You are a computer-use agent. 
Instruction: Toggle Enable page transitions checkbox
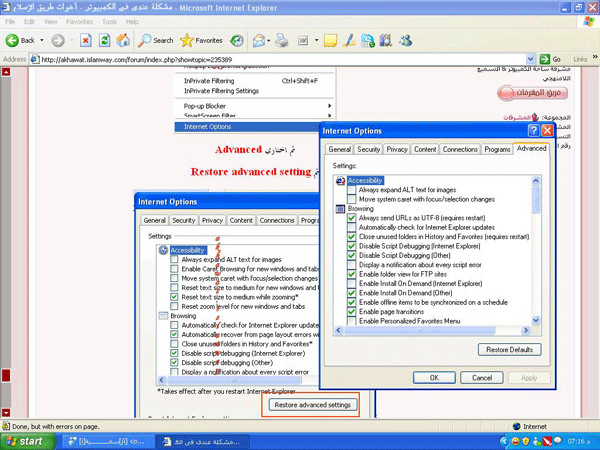pos(352,311)
